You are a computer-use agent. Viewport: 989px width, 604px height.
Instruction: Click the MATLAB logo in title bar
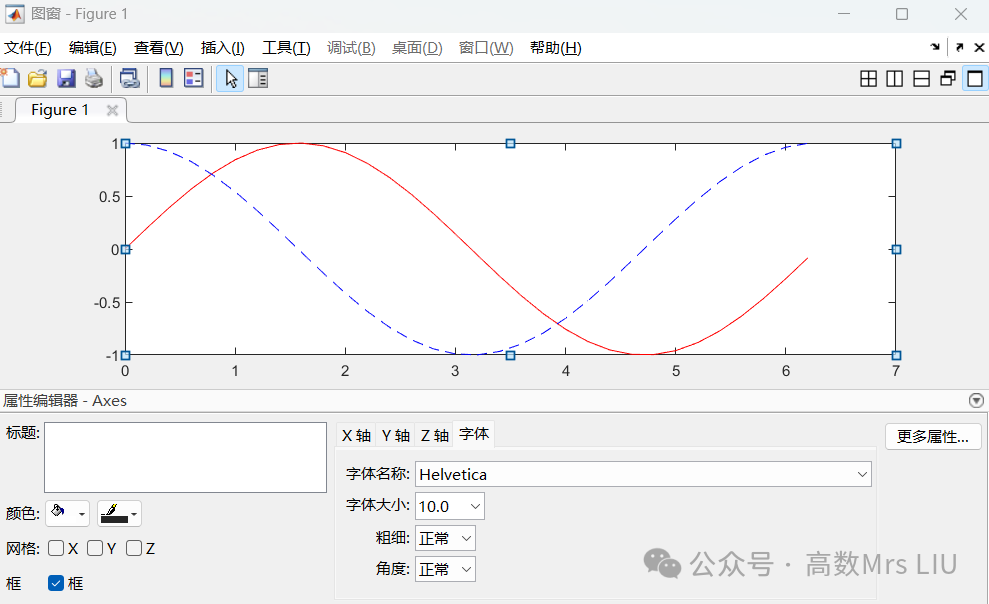(15, 14)
